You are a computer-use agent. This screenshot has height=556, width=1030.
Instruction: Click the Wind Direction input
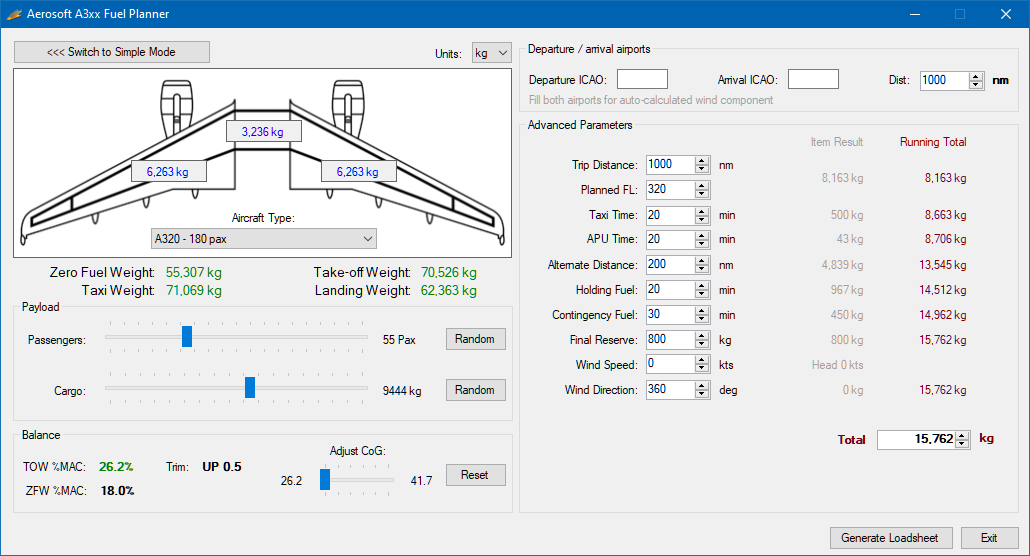click(x=670, y=389)
